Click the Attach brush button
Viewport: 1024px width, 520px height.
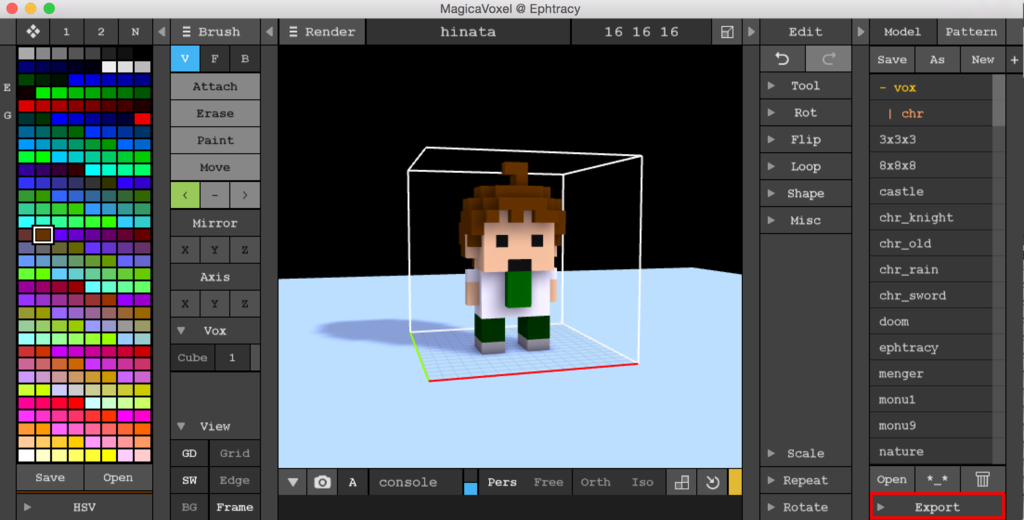(215, 86)
